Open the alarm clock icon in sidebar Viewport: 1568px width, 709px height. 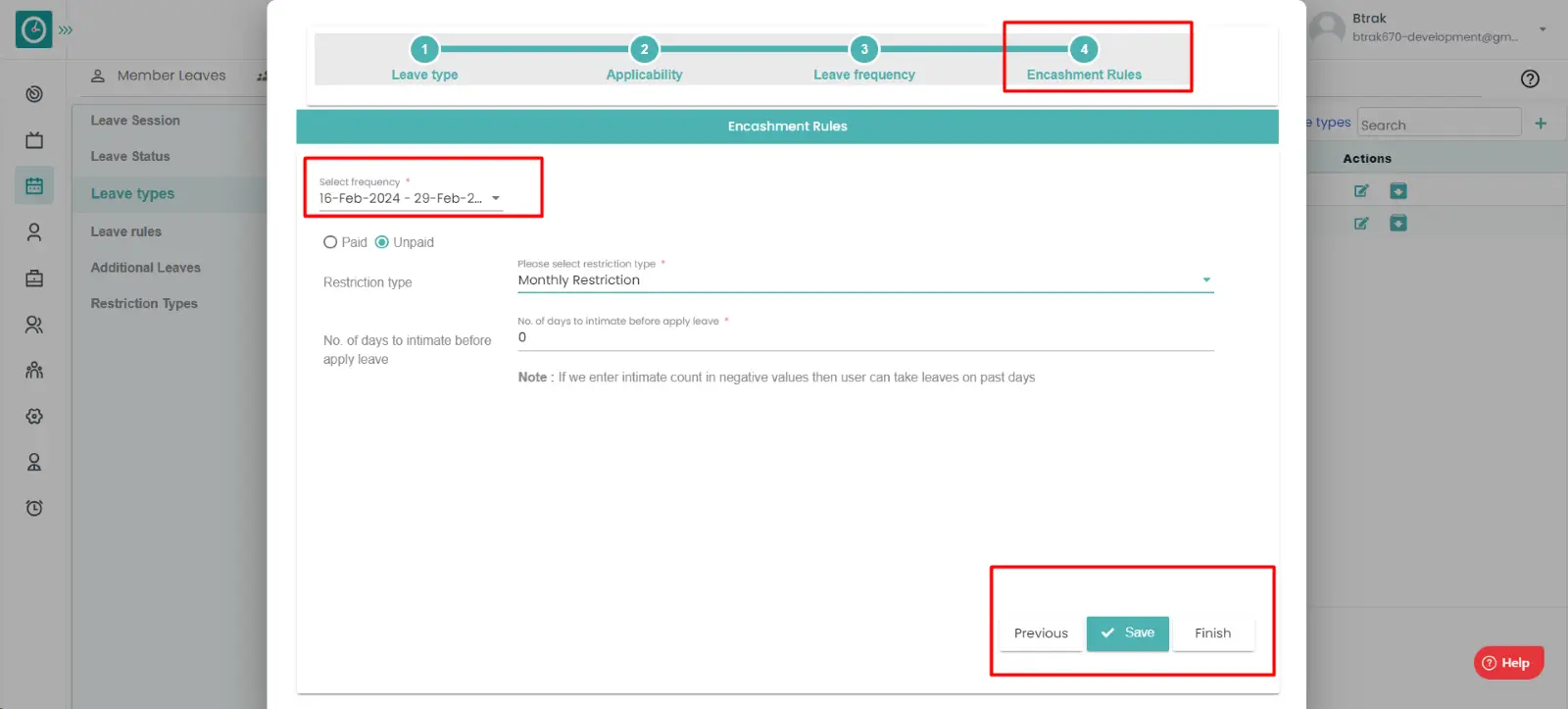34,508
